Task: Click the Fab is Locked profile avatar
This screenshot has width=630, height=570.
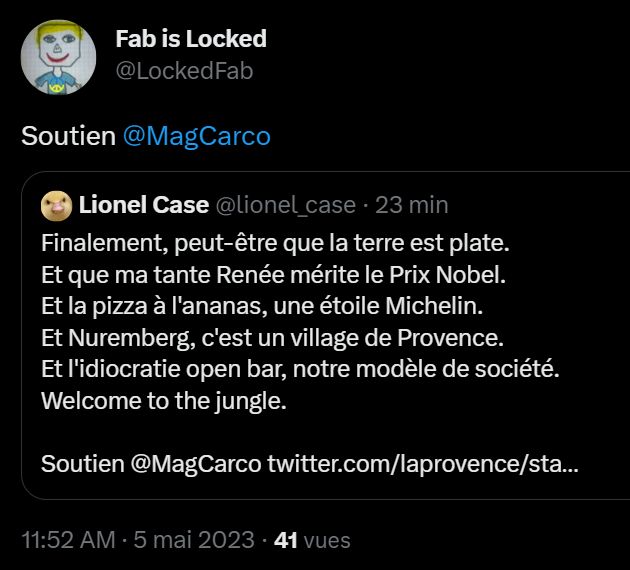Action: tap(57, 55)
